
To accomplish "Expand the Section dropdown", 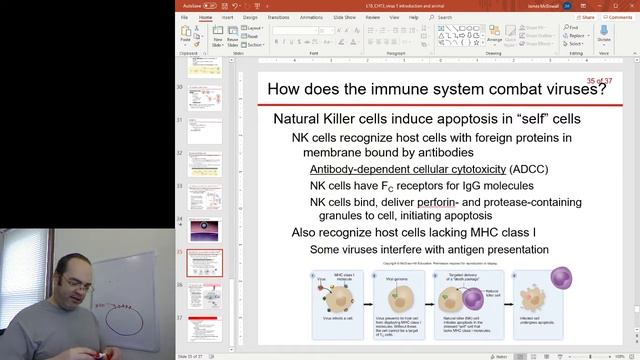I will pos(253,45).
